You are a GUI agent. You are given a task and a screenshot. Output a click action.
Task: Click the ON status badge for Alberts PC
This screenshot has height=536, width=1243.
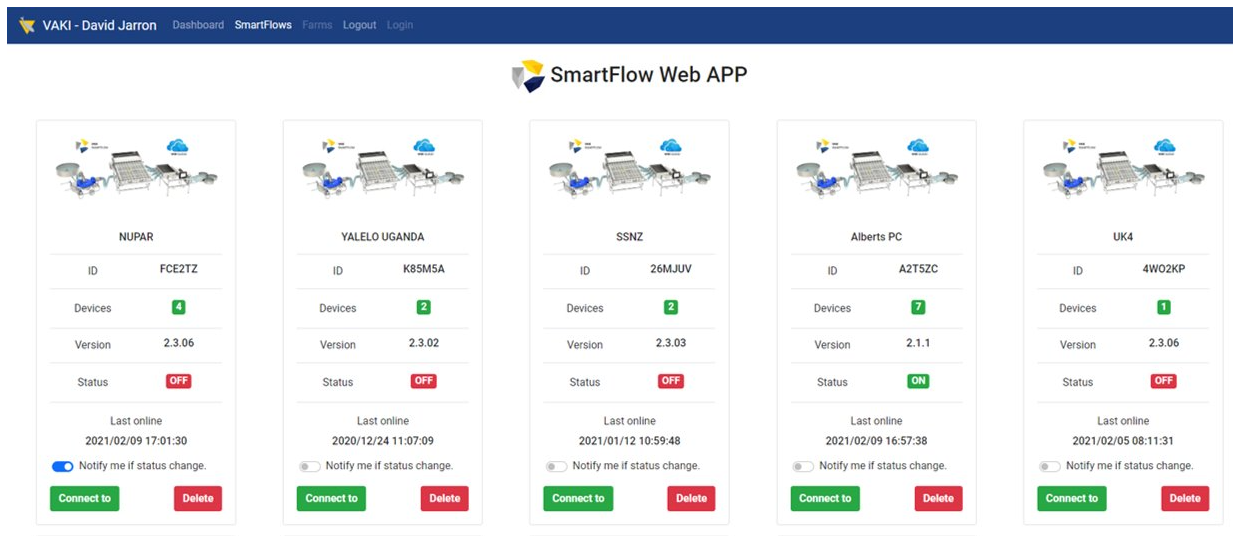tap(918, 381)
